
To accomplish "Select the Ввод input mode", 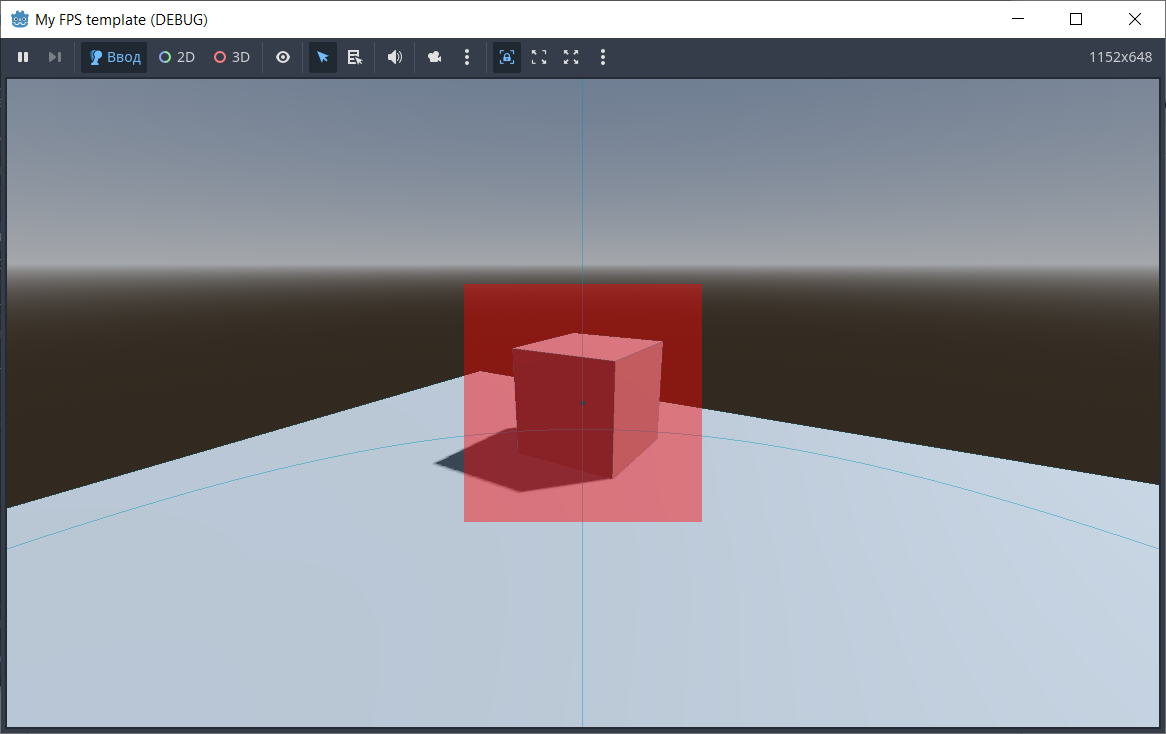I will (x=114, y=58).
